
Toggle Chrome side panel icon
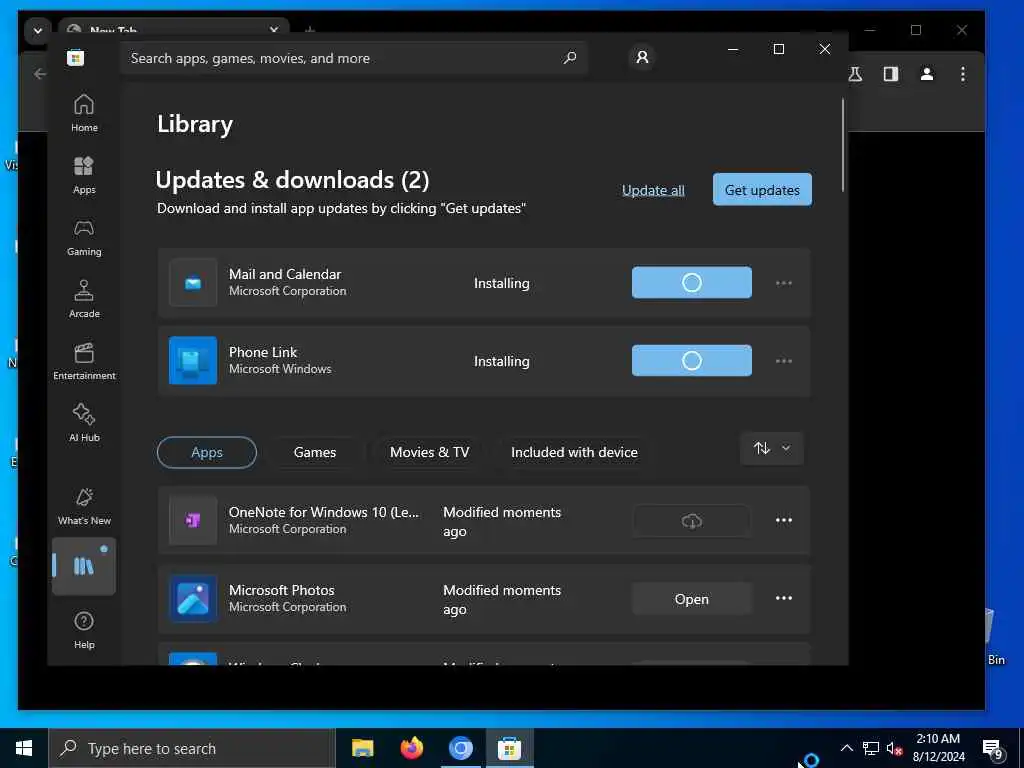(x=891, y=74)
